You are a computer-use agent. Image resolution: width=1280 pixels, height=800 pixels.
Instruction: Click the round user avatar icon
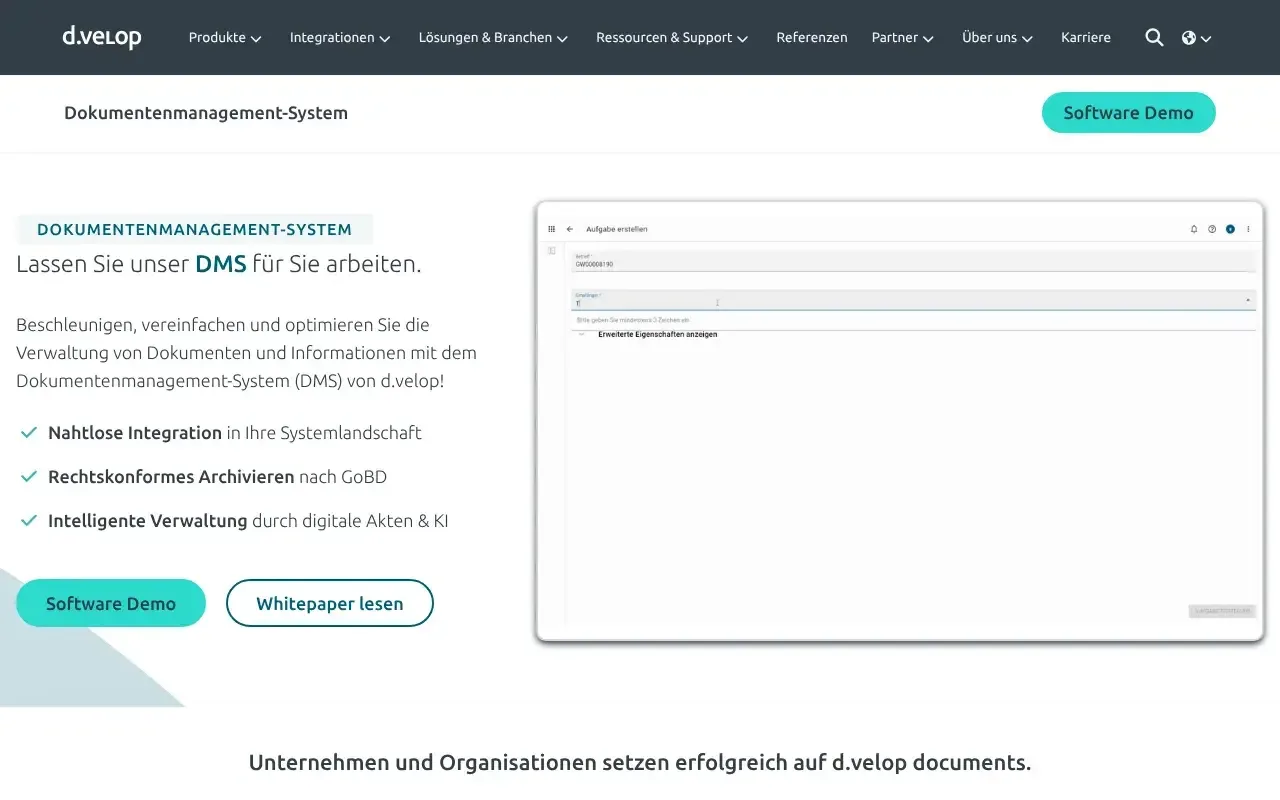click(x=1231, y=227)
